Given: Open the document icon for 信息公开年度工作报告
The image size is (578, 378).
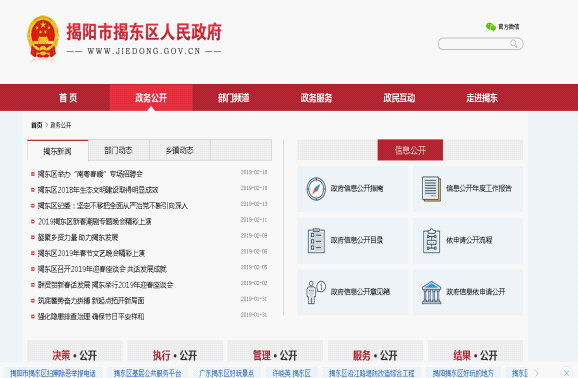Looking at the screenshot, I should (x=431, y=189).
